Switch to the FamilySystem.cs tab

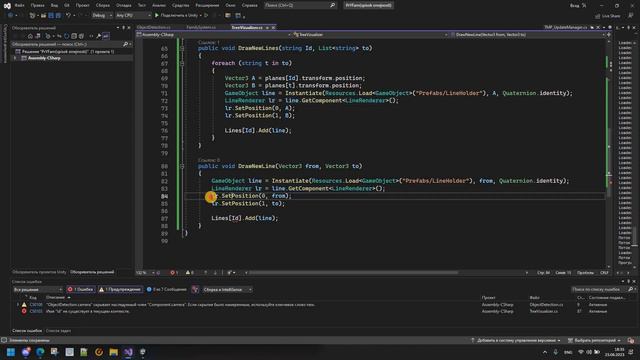[x=201, y=28]
